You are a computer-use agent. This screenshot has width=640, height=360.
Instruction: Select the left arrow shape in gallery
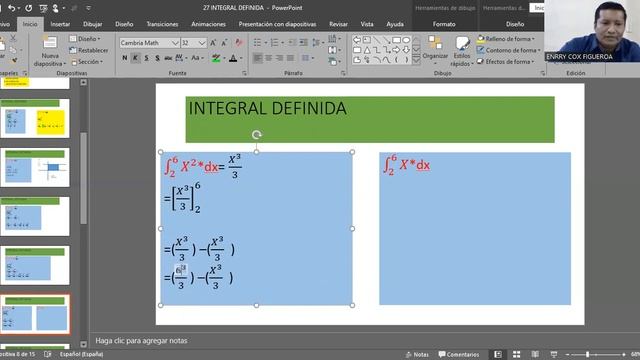(357, 40)
